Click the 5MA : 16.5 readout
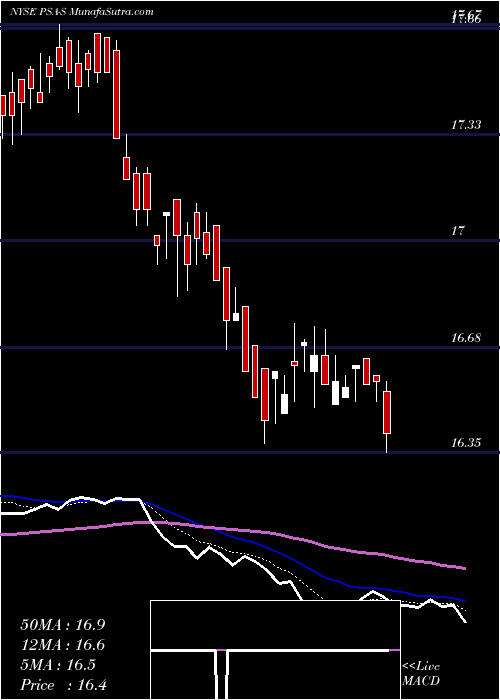 [x=58, y=665]
